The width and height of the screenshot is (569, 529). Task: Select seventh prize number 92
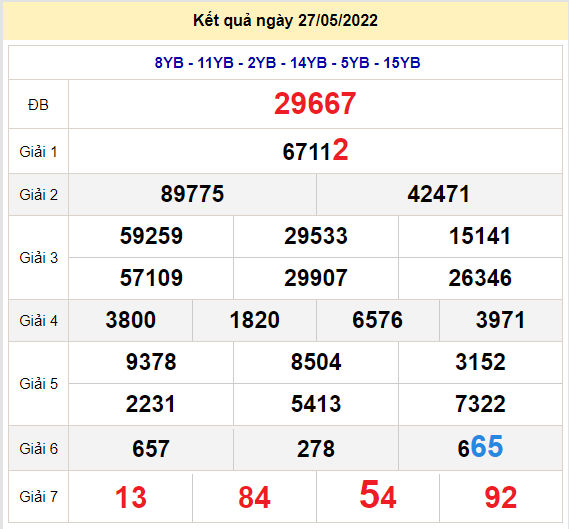[x=500, y=497]
